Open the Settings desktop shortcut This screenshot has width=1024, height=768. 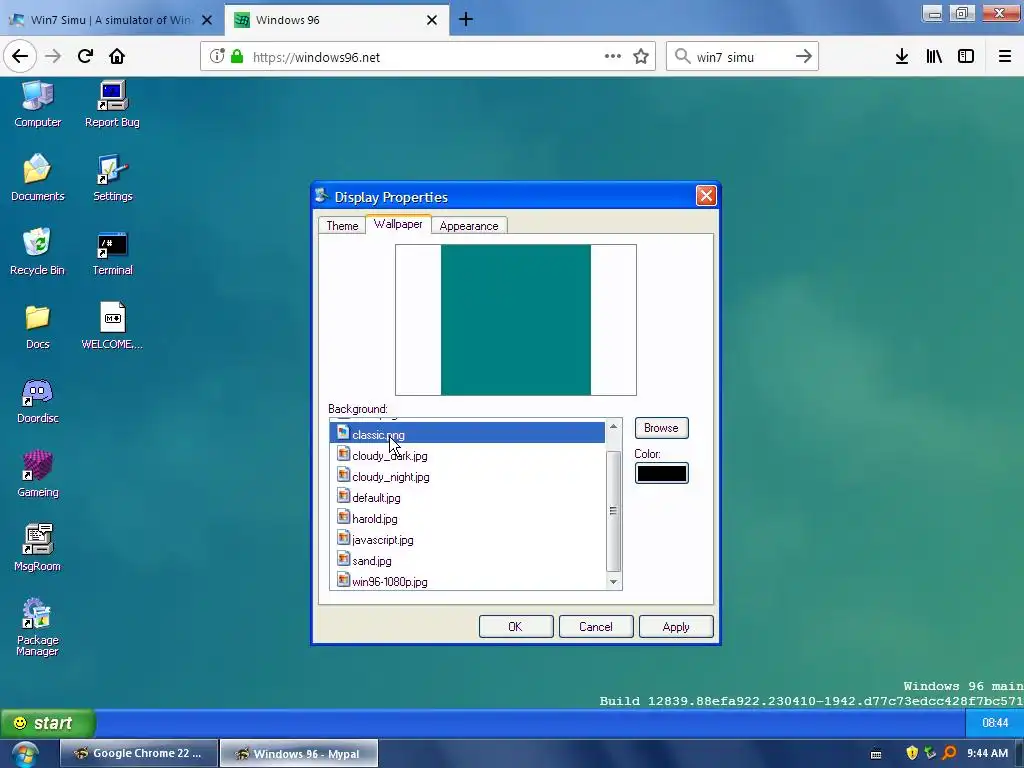tap(112, 178)
